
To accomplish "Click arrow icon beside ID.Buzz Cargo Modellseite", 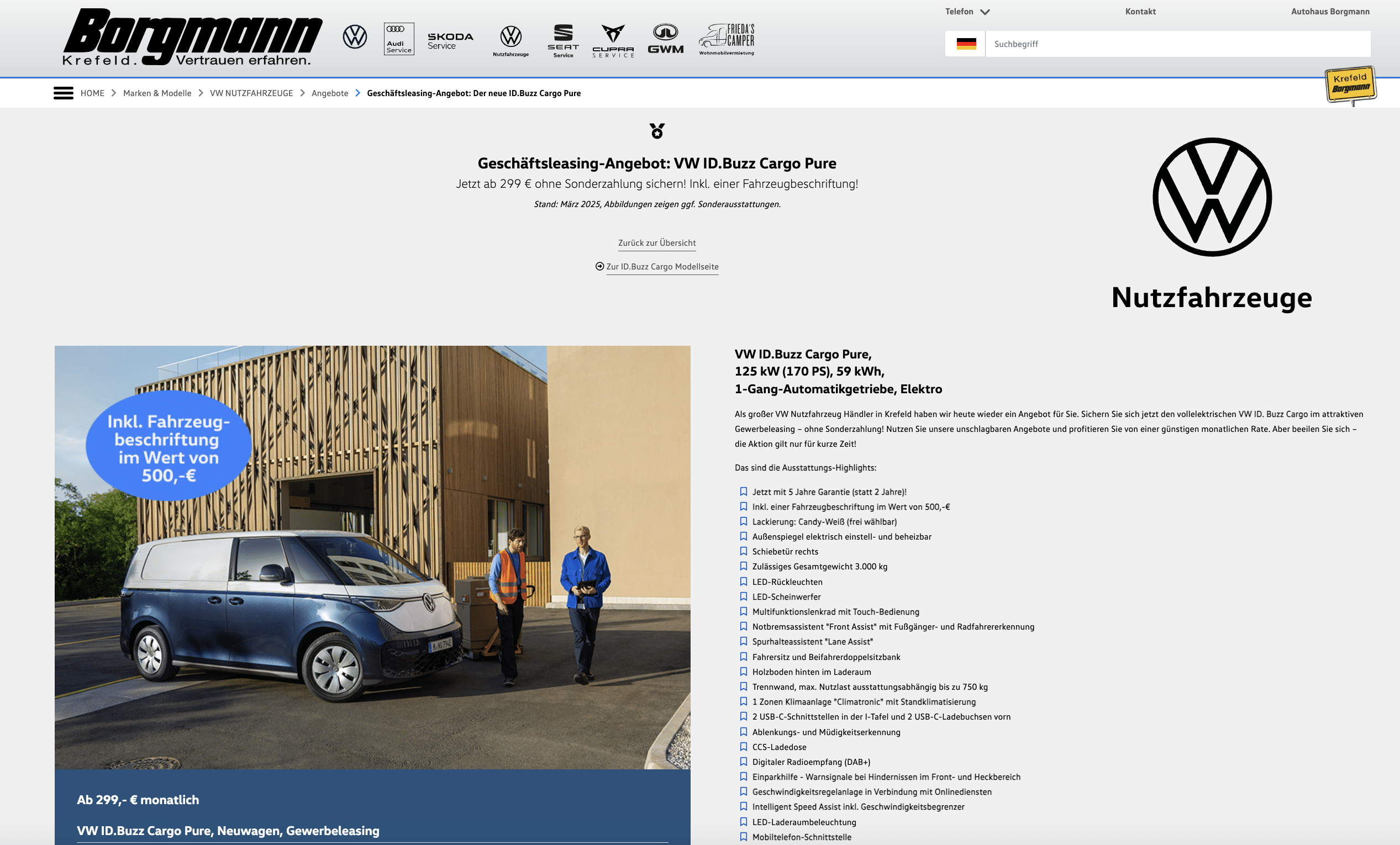I will 599,266.
